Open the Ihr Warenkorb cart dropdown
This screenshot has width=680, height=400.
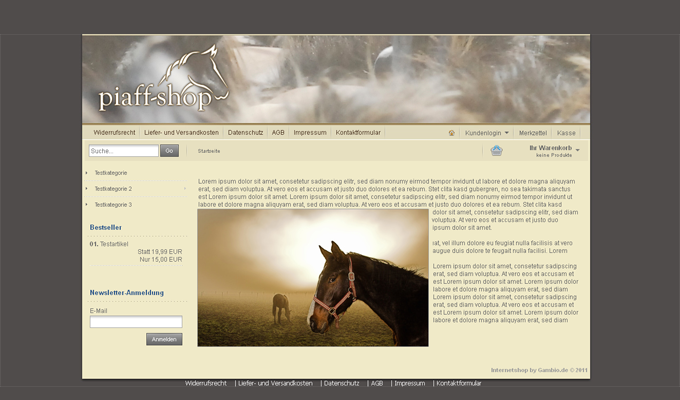(554, 151)
